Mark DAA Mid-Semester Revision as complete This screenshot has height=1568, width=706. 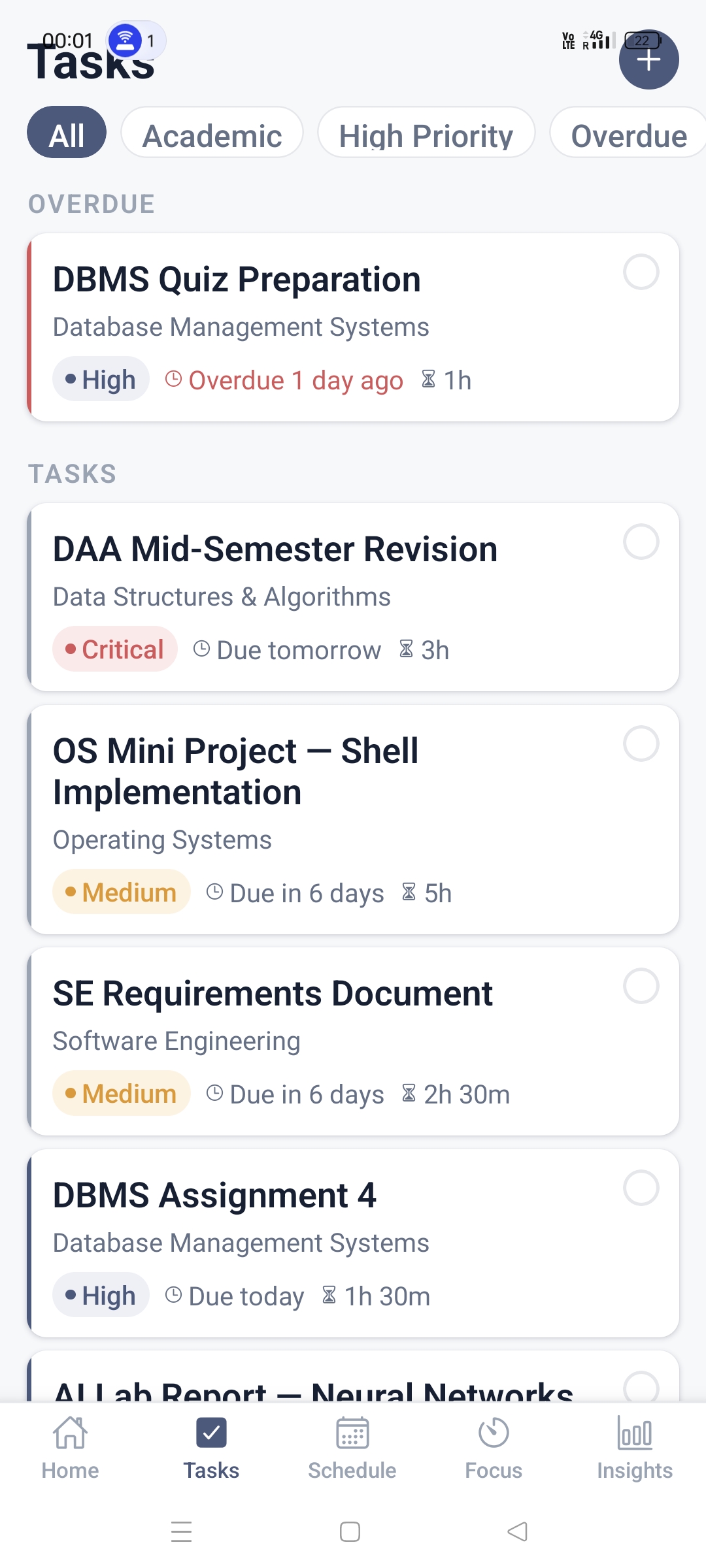click(x=641, y=542)
